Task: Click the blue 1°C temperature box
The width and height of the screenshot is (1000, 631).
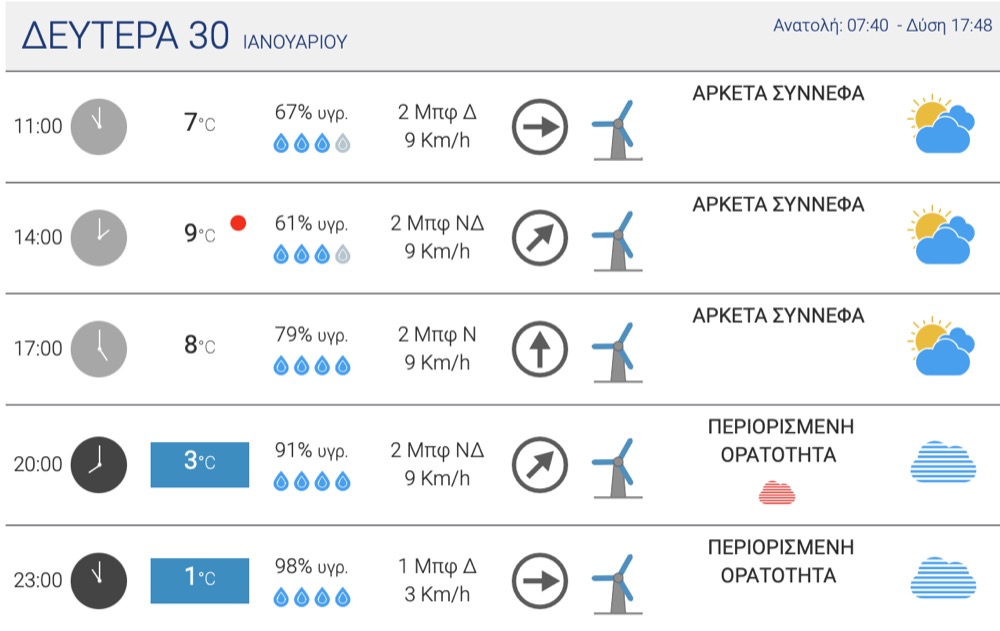Action: click(x=200, y=581)
